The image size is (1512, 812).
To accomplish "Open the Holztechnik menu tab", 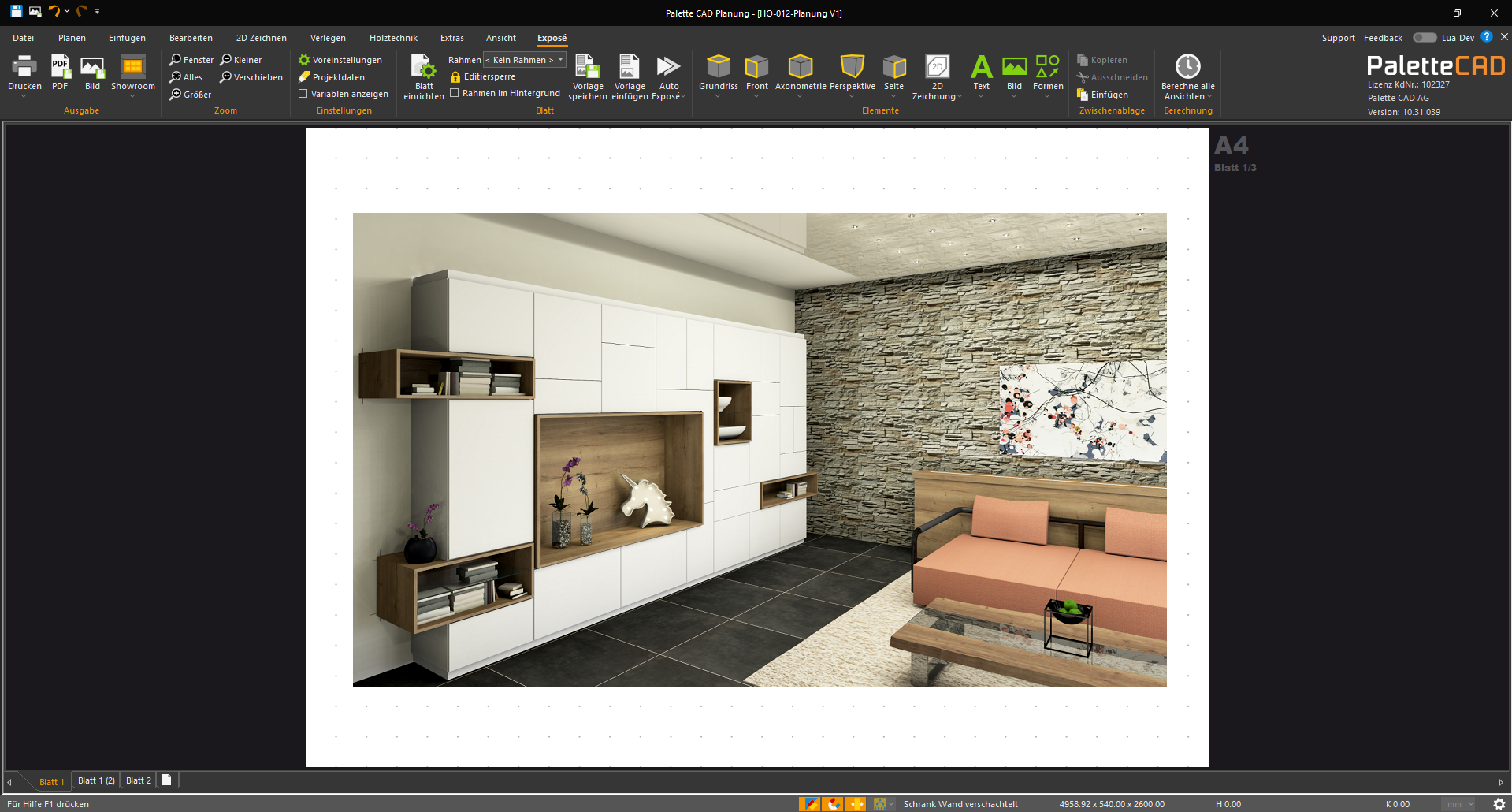I will 393,38.
